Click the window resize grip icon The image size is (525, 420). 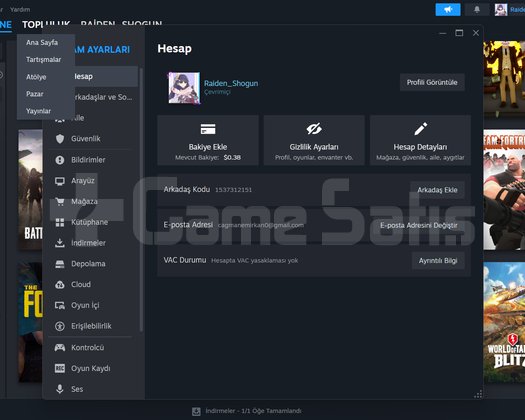click(x=478, y=394)
